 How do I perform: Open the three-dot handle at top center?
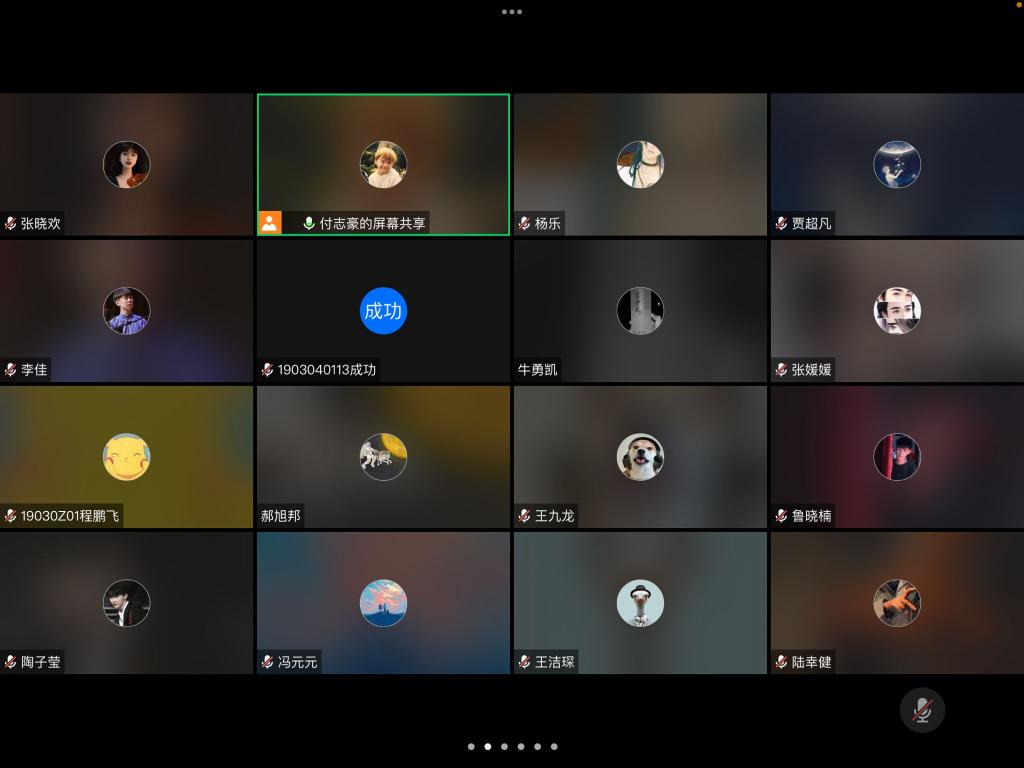pyautogui.click(x=512, y=12)
